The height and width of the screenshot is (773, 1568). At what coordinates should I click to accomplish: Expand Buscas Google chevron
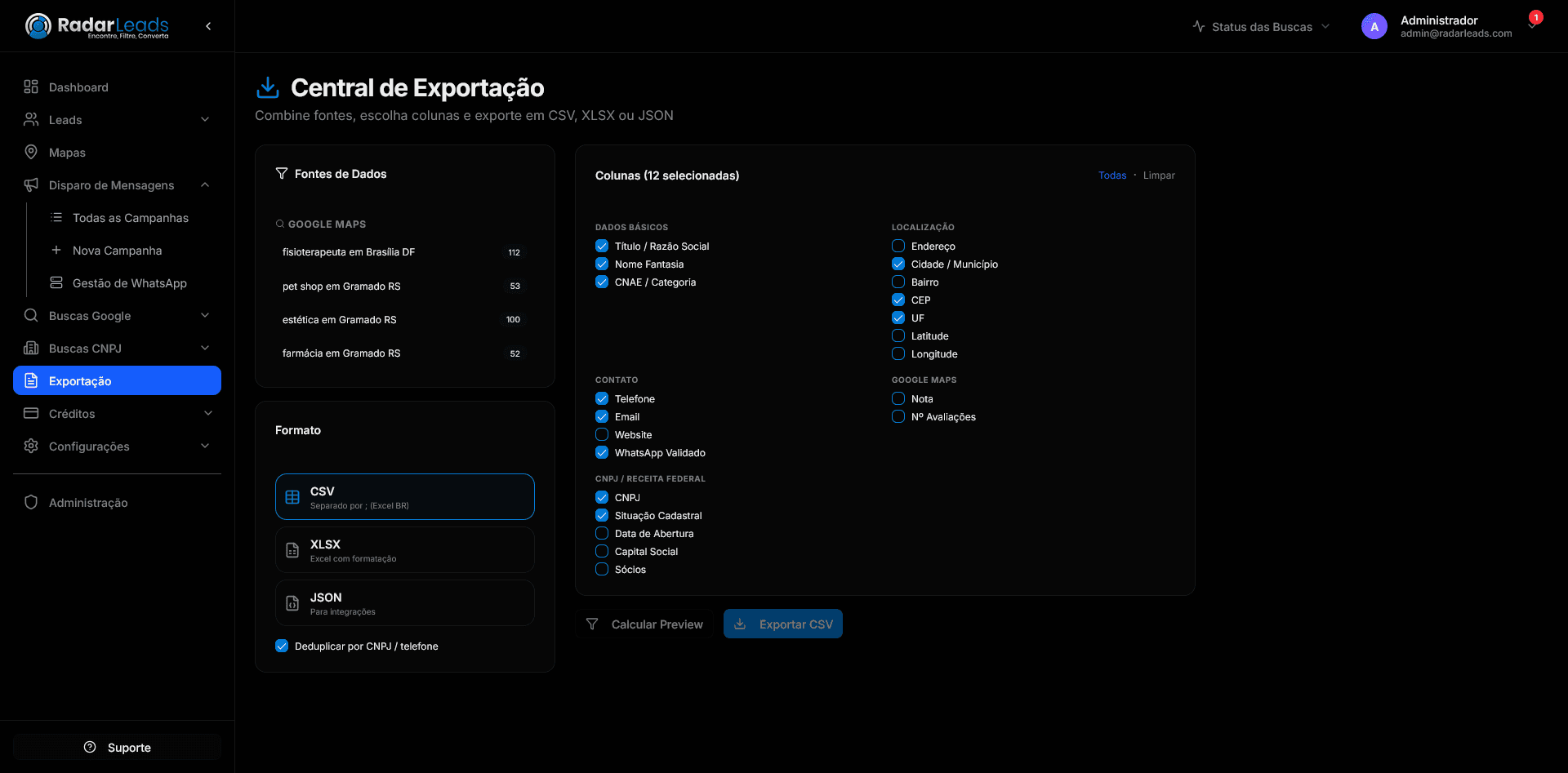205,315
